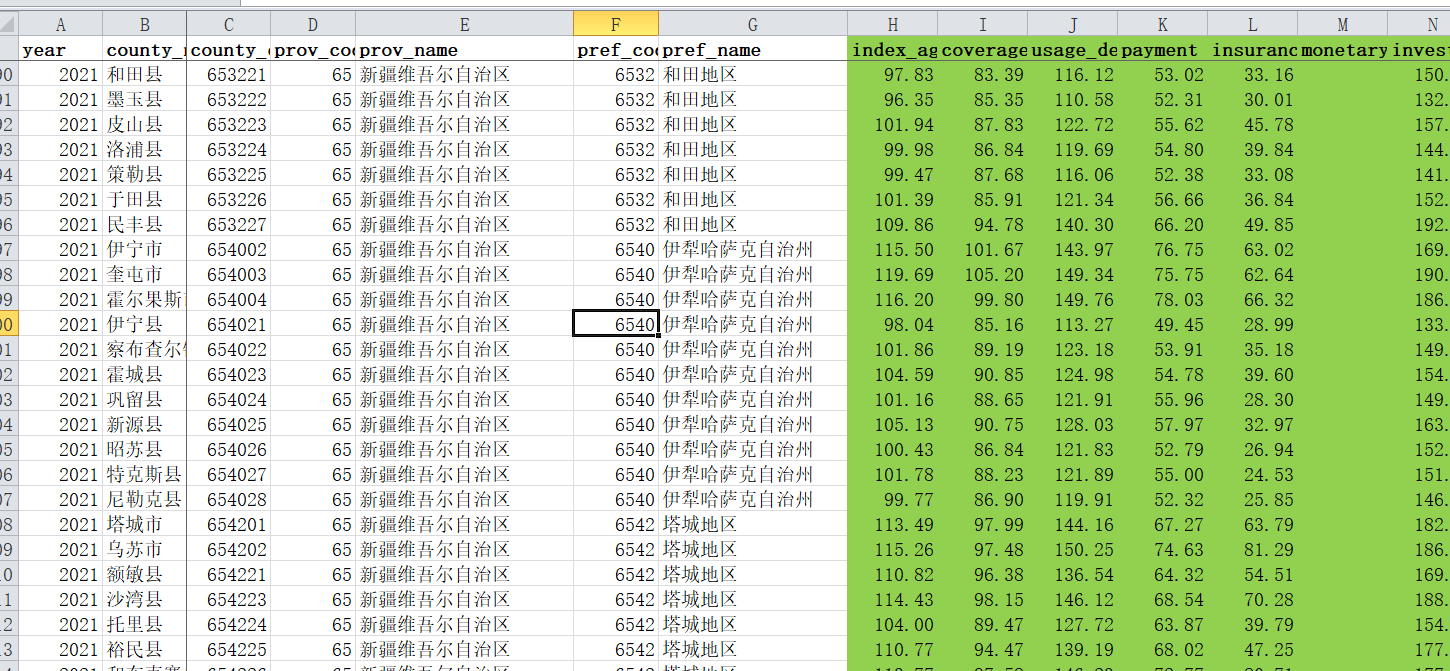1450x671 pixels.
Task: Select column E header
Action: [x=465, y=24]
